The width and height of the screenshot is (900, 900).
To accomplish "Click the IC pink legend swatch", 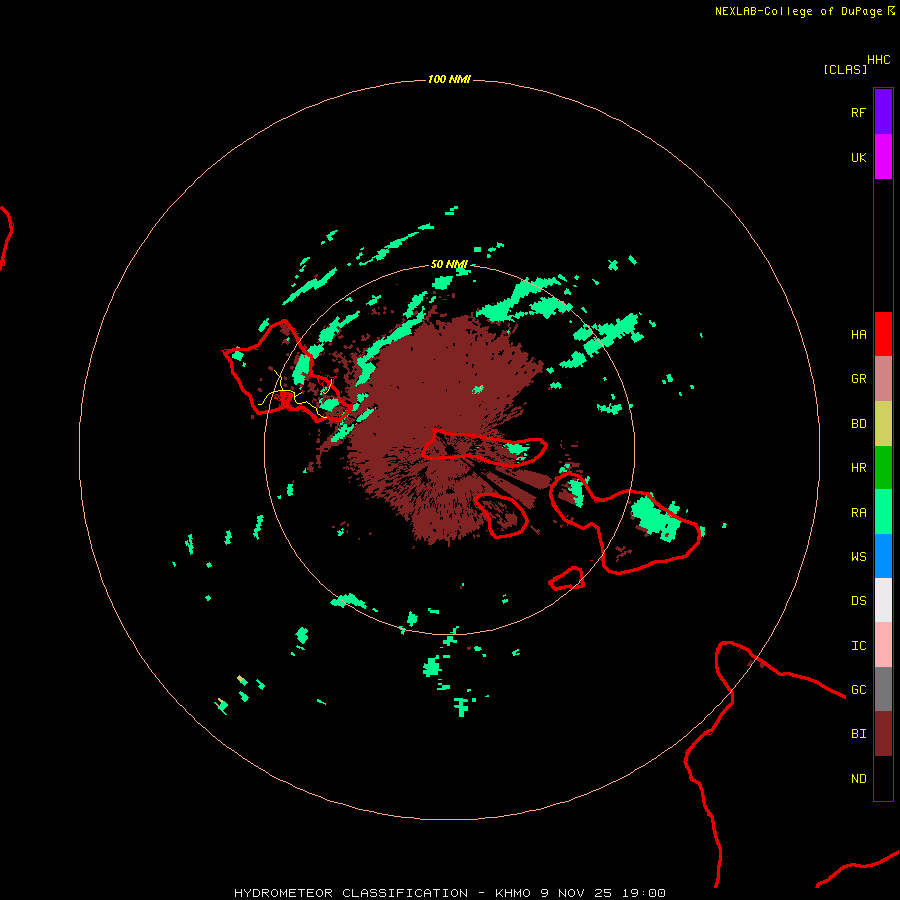I will [883, 645].
